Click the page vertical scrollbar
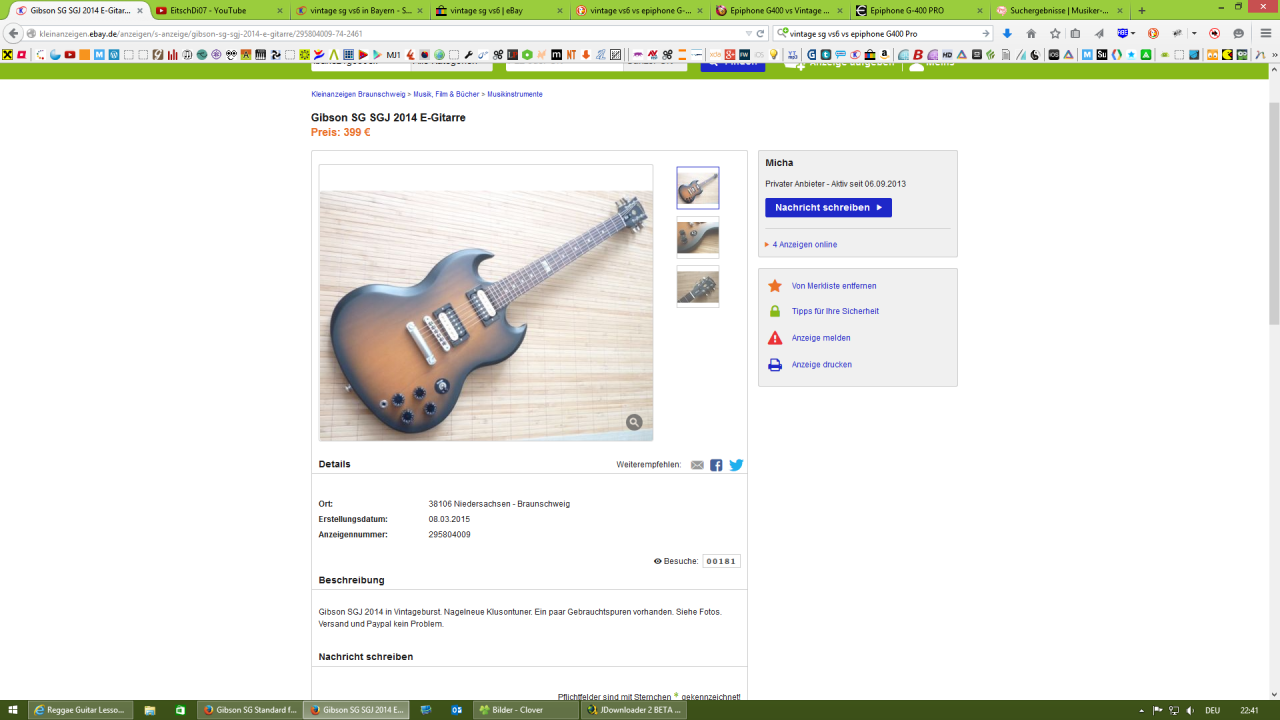The image size is (1280, 720). coord(1274,213)
